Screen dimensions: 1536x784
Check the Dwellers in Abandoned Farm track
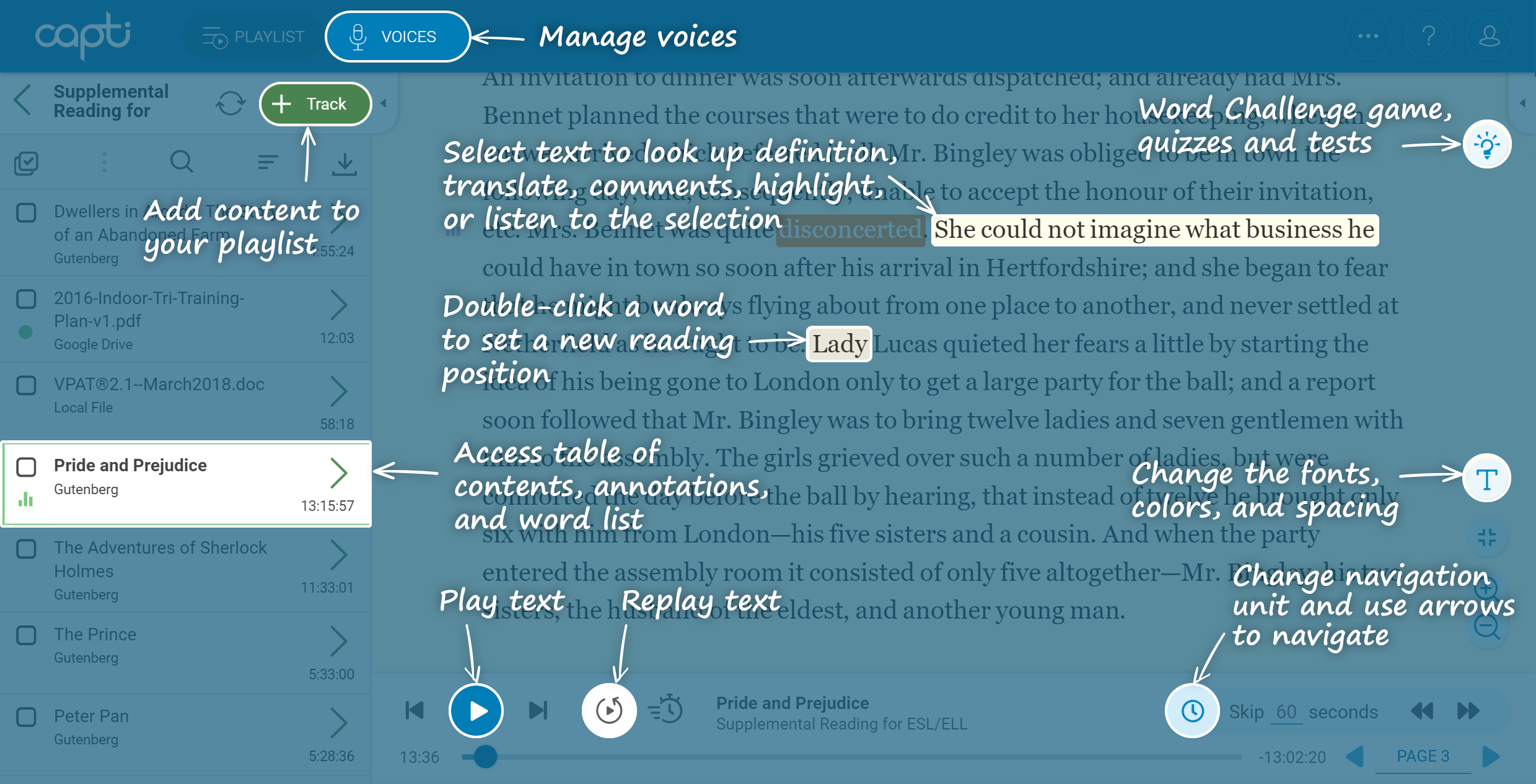[x=26, y=212]
